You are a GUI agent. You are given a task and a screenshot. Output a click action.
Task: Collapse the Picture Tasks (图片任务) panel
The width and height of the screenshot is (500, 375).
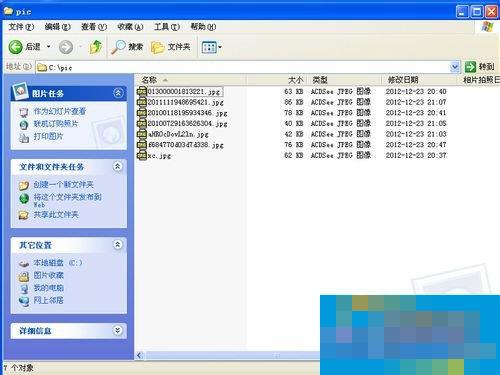(118, 93)
